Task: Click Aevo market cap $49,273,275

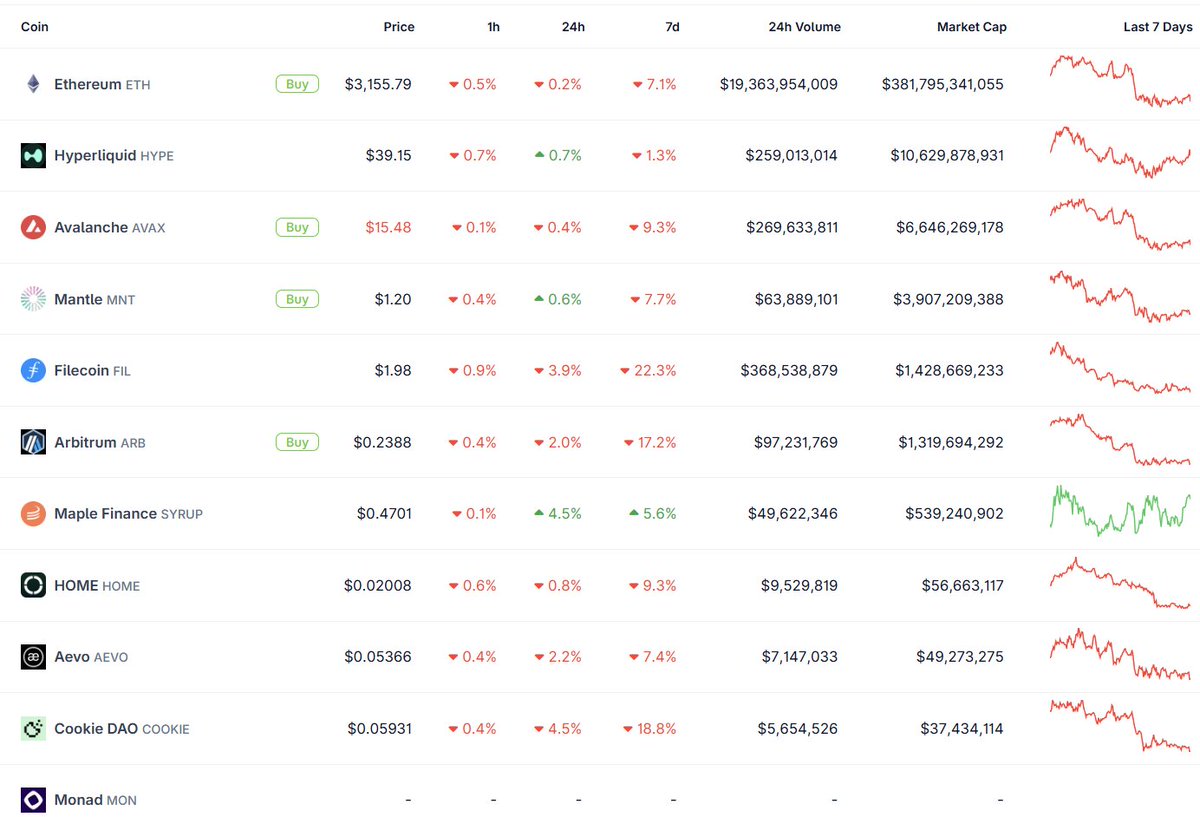Action: click(960, 657)
